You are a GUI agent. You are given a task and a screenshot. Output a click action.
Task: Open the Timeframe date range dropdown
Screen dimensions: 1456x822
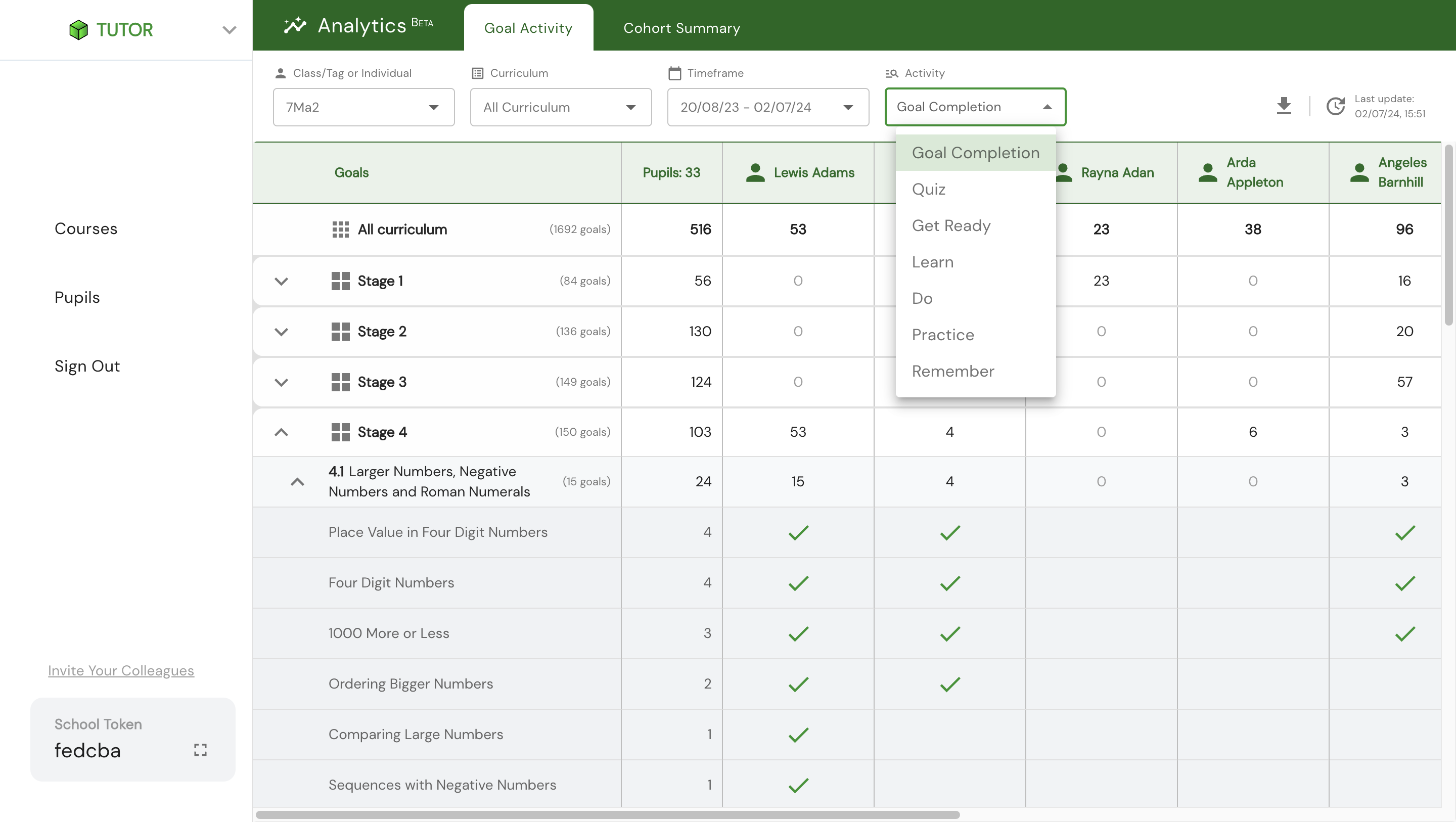click(767, 107)
